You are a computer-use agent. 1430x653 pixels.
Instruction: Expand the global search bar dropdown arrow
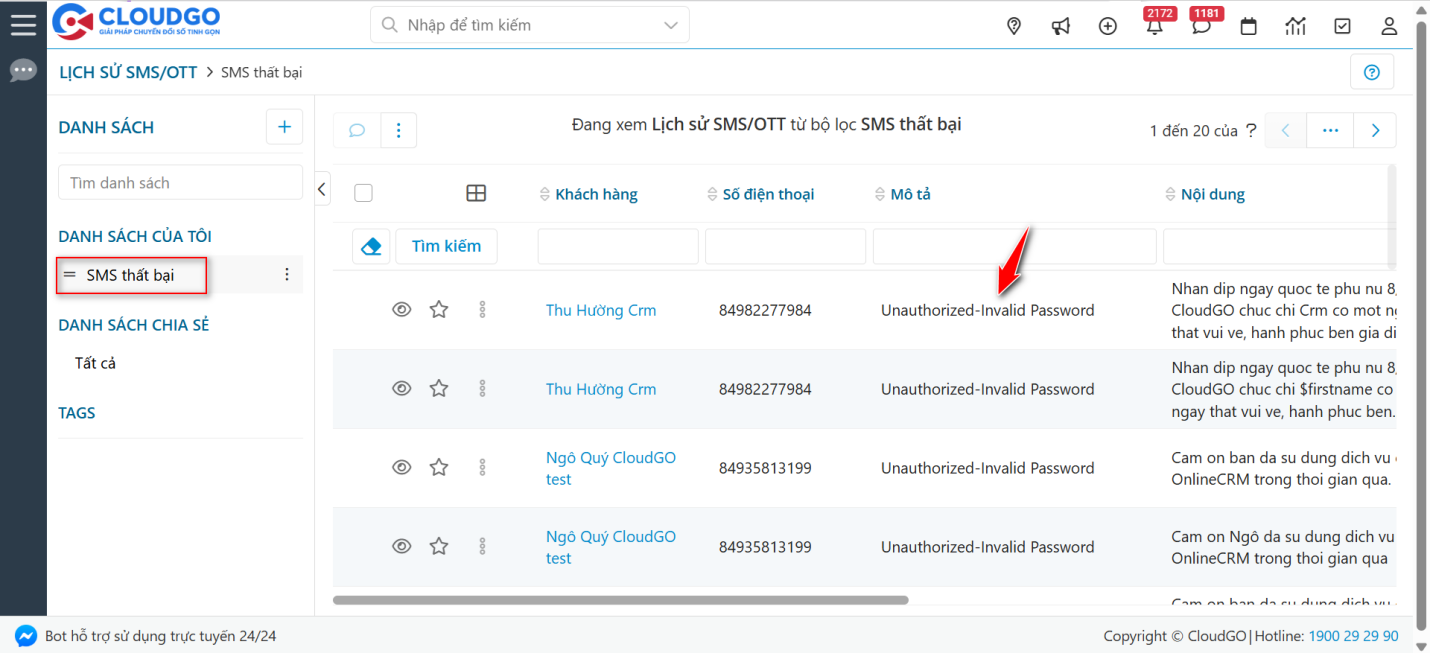[670, 24]
